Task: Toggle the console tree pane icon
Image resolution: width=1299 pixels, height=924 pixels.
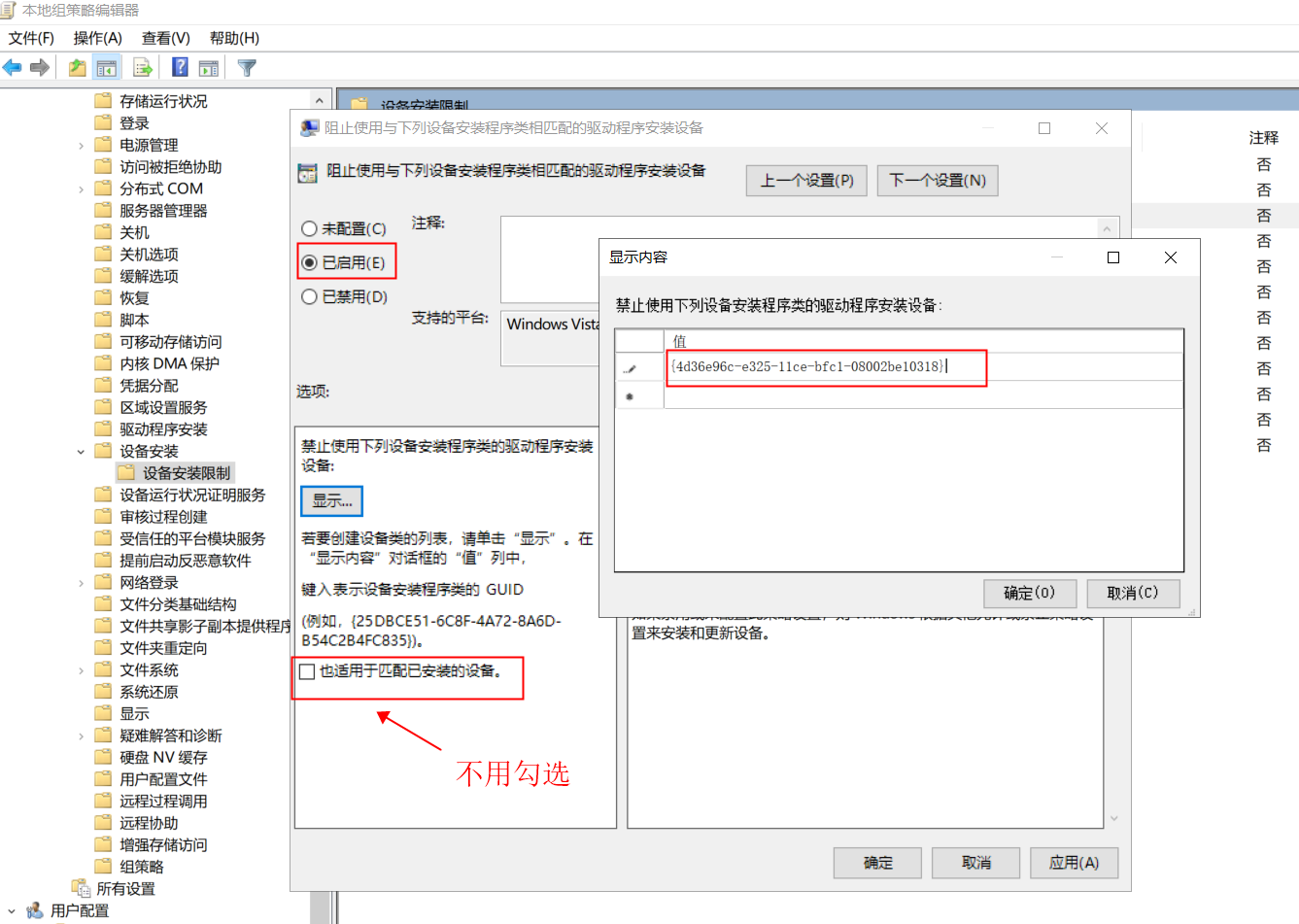Action: [107, 68]
